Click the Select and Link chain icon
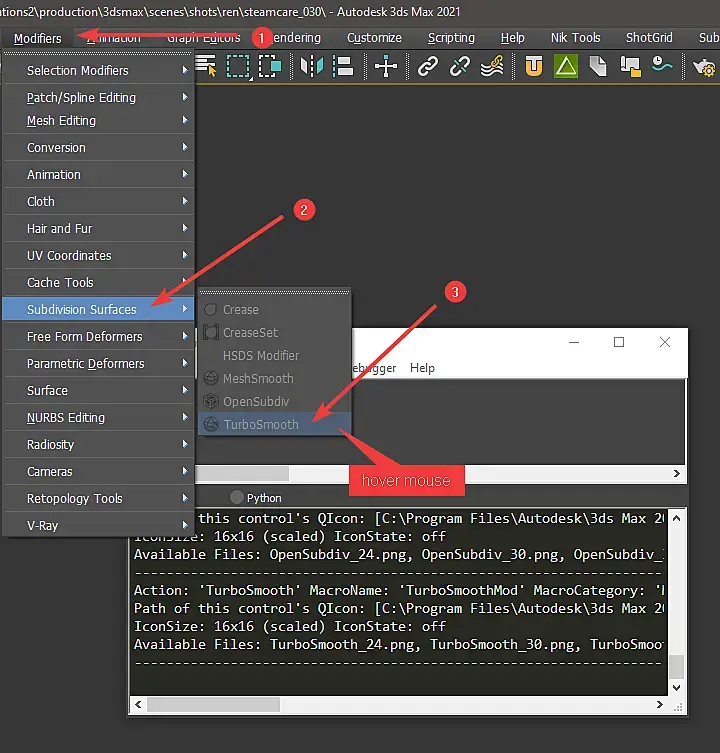Image resolution: width=720 pixels, height=753 pixels. (428, 67)
